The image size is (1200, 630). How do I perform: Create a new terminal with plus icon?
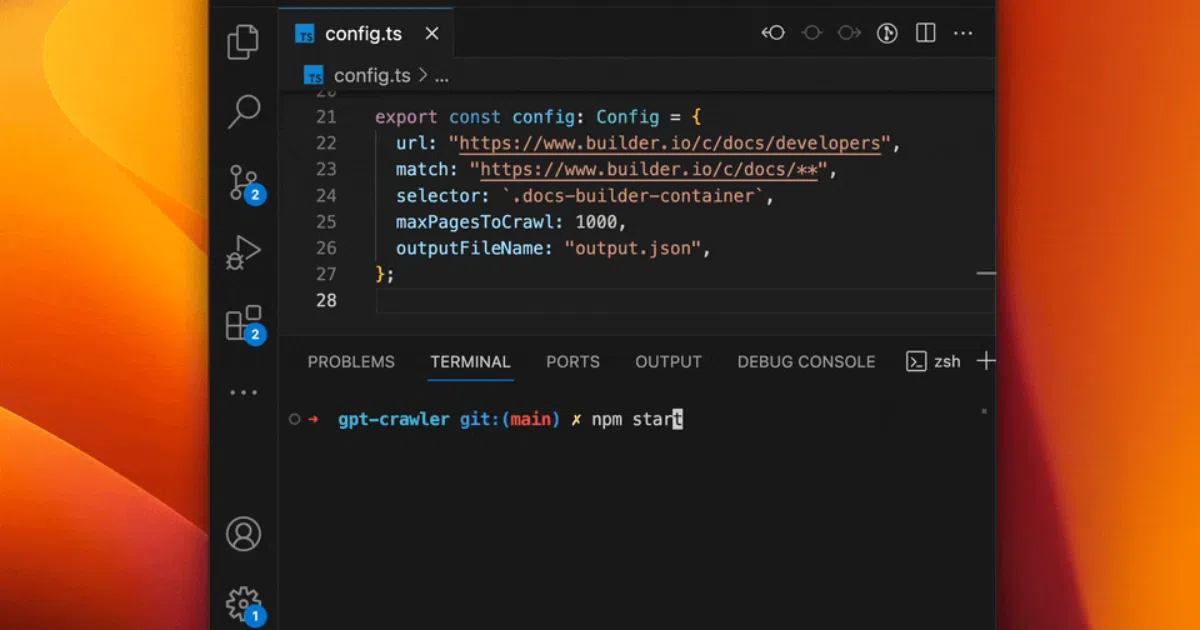(986, 361)
